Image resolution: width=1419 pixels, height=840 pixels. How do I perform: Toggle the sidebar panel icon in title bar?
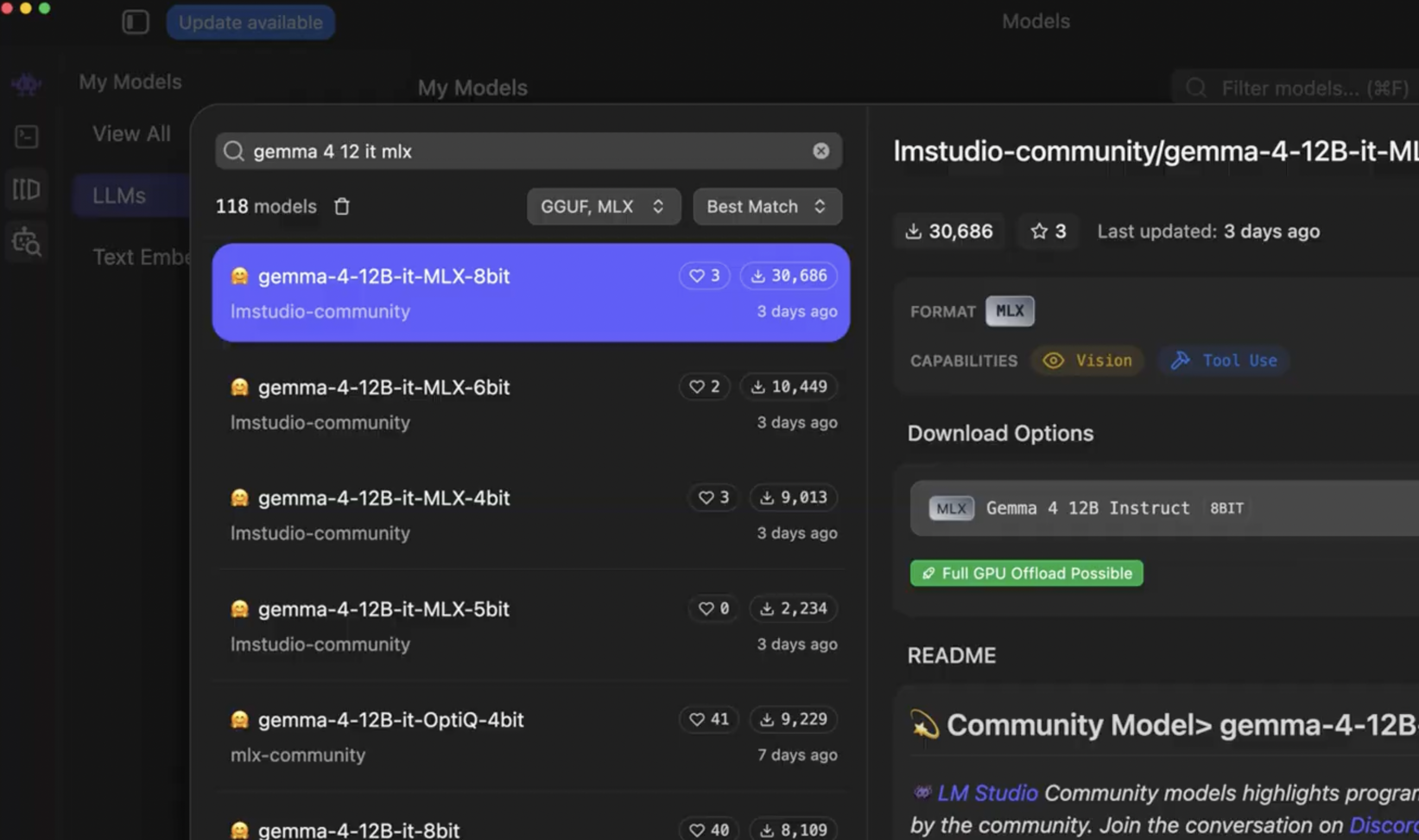[x=135, y=22]
